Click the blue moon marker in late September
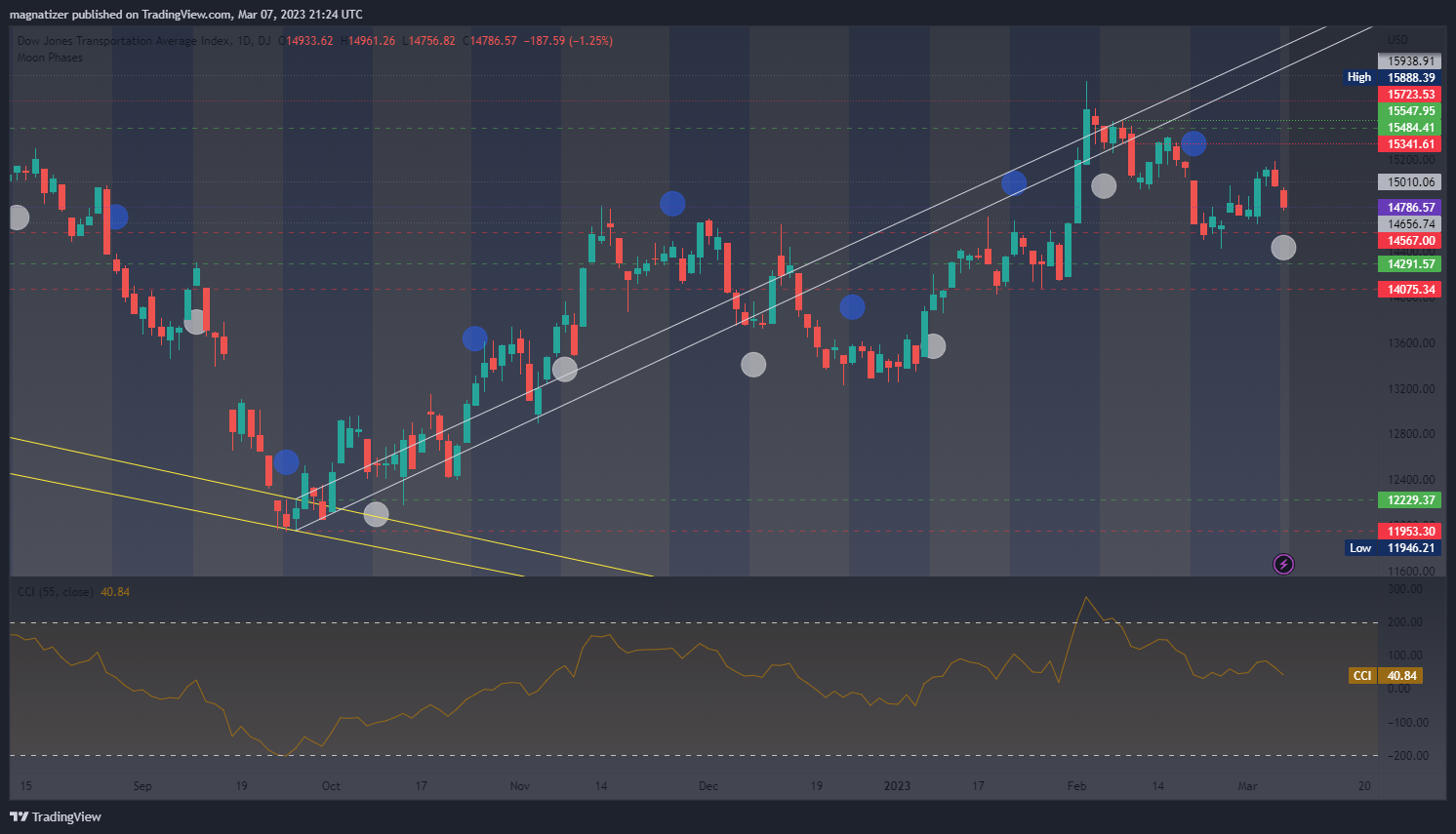 pyautogui.click(x=286, y=462)
